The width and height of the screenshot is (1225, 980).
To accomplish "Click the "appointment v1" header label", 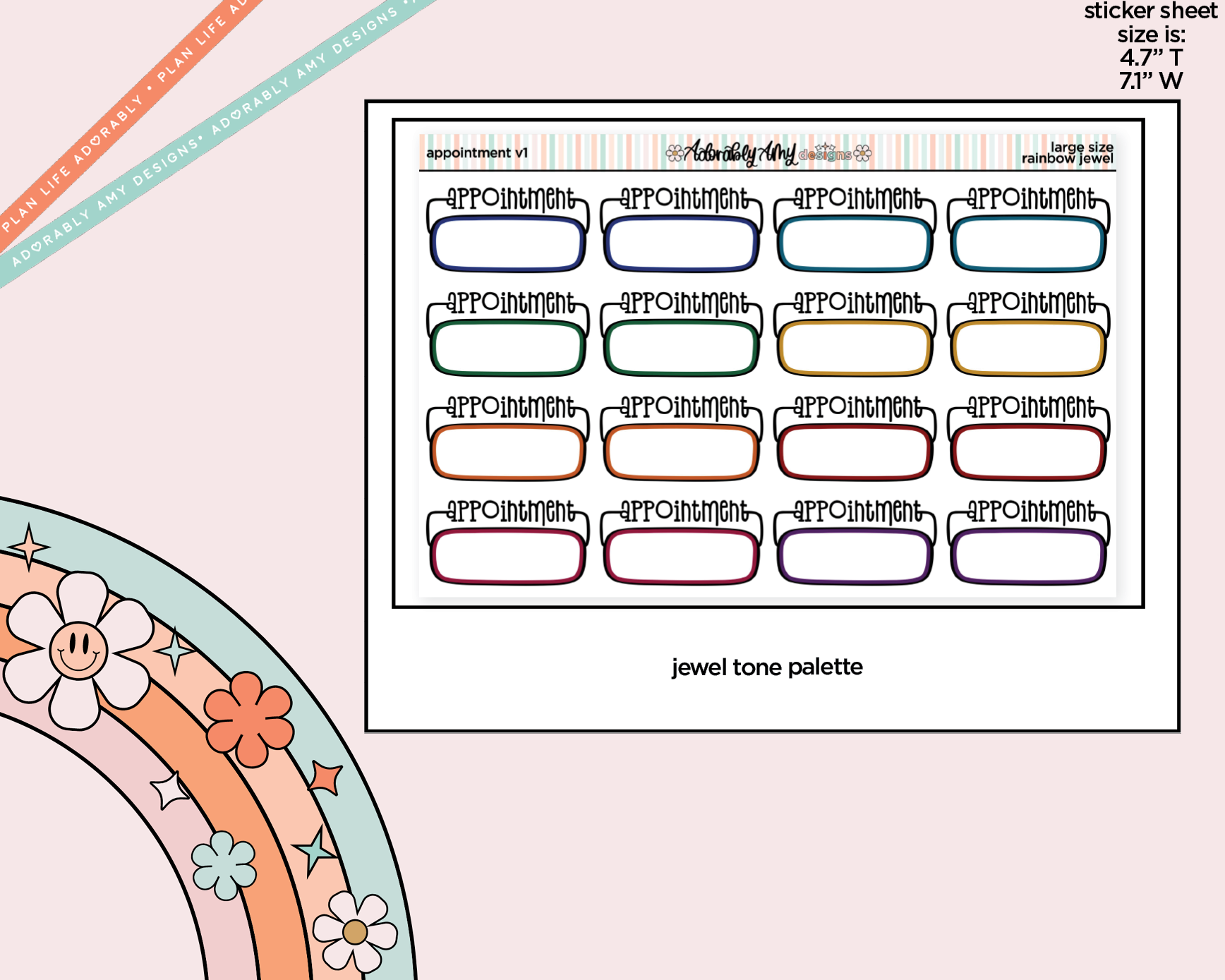I will tap(477, 153).
